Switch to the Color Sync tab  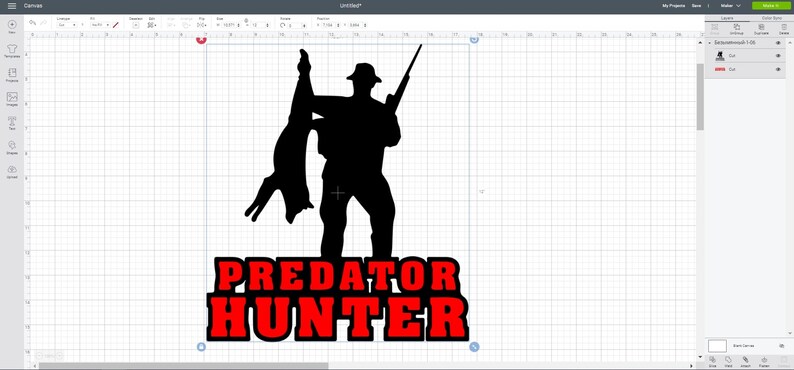[771, 18]
